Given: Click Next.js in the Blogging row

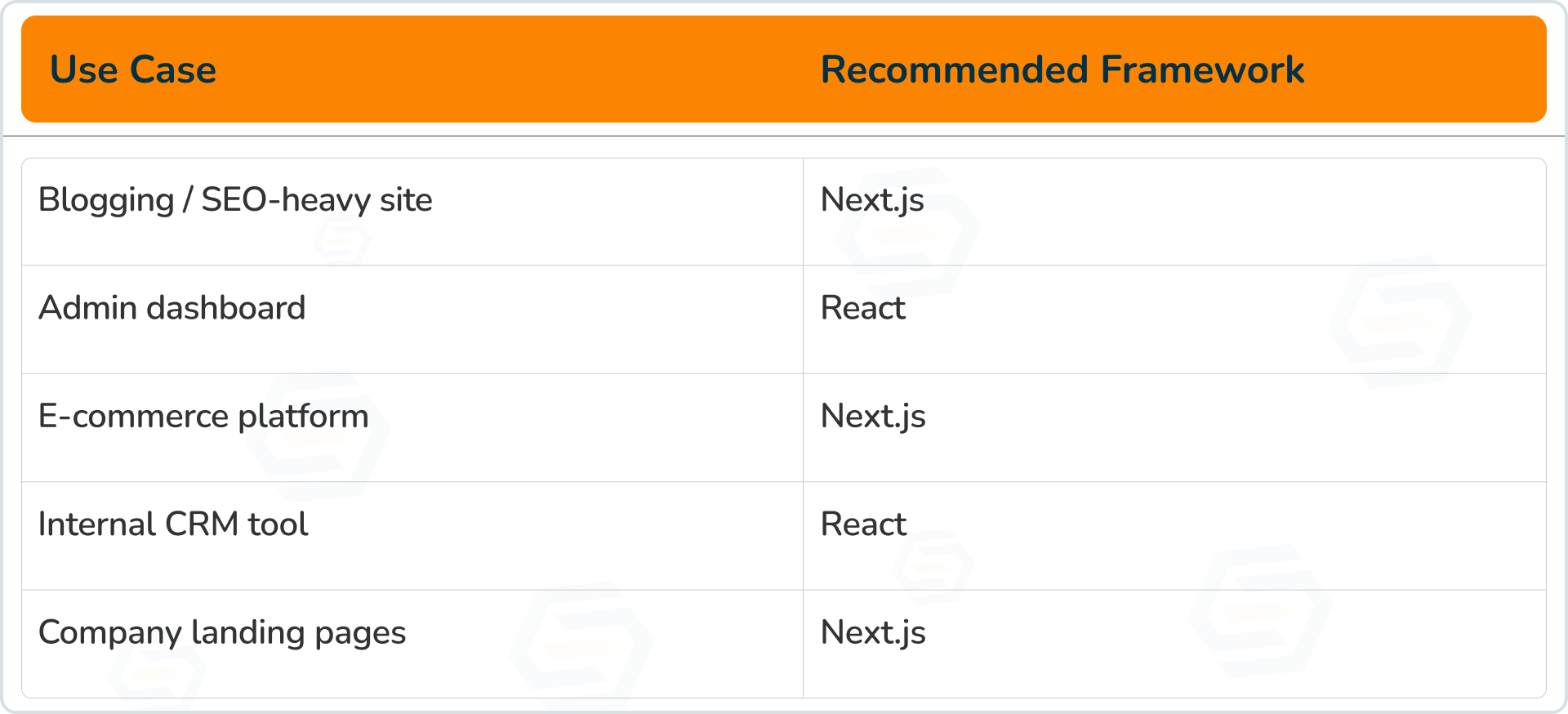Looking at the screenshot, I should pos(872,200).
